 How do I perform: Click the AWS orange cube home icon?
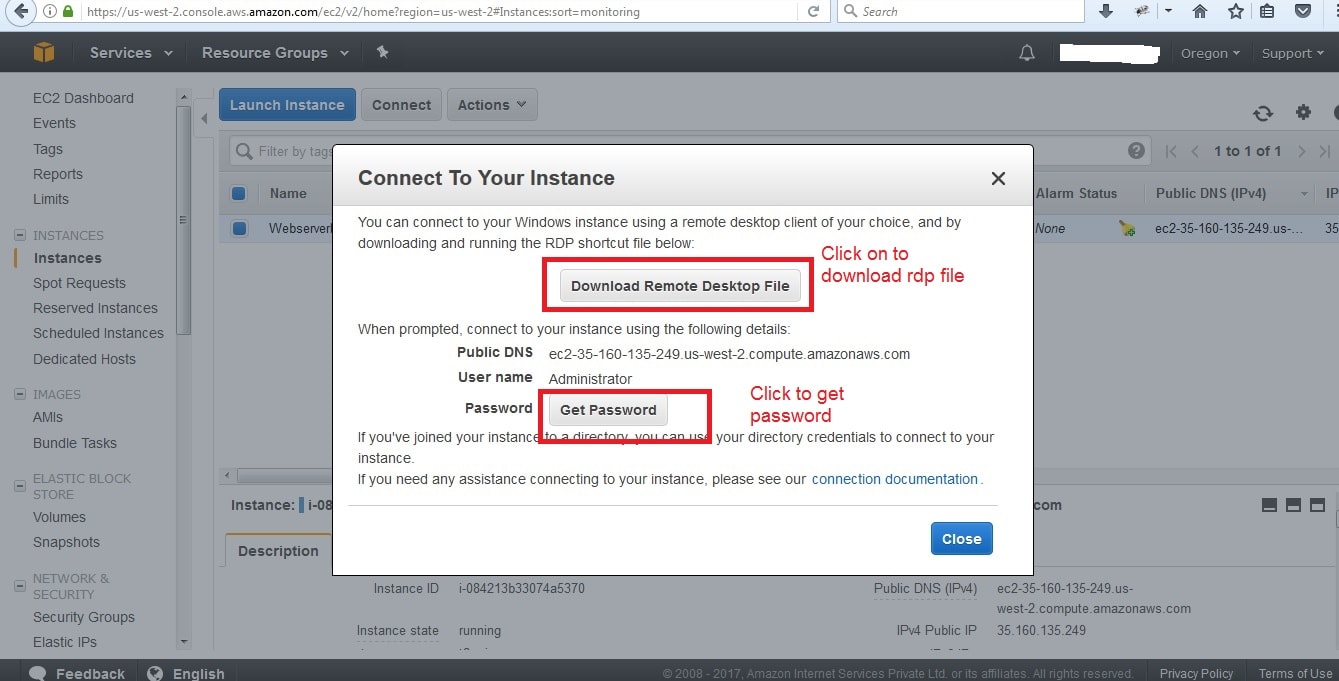44,52
